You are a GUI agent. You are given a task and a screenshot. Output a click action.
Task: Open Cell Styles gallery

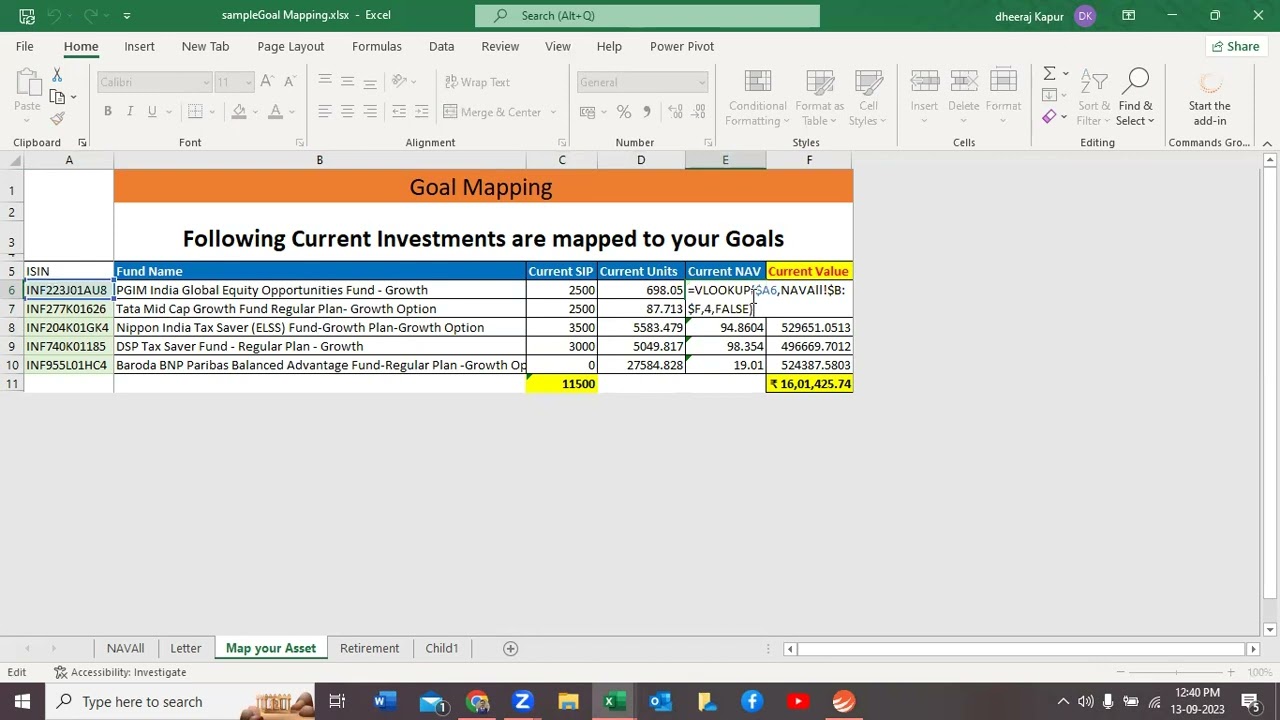point(868,98)
